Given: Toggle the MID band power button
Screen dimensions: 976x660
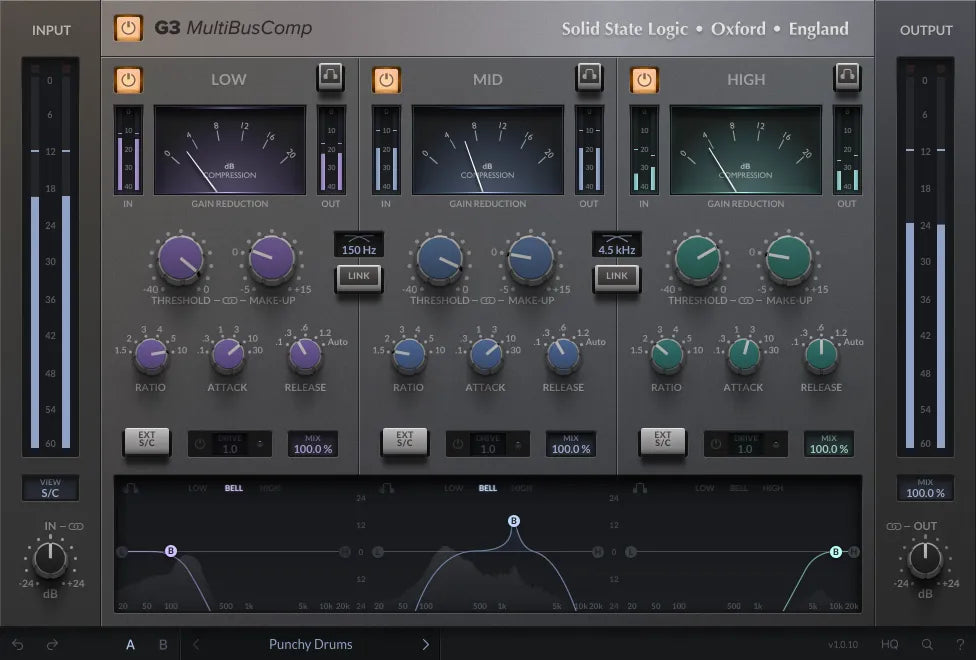Looking at the screenshot, I should coord(387,79).
